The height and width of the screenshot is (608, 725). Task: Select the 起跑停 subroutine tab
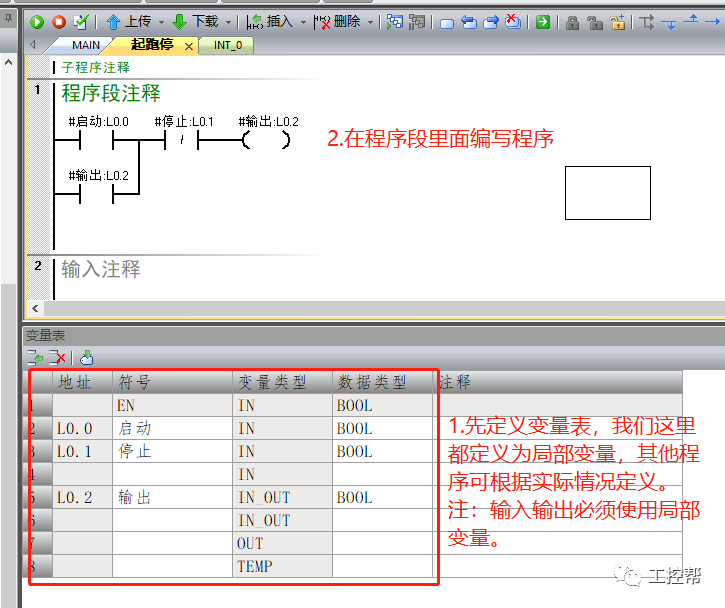coord(152,45)
